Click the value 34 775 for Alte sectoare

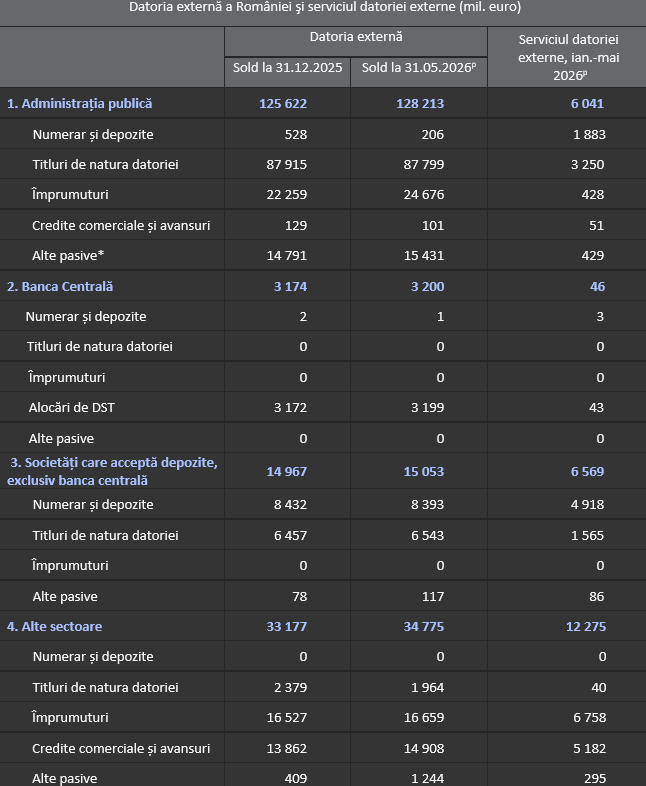pyautogui.click(x=423, y=627)
